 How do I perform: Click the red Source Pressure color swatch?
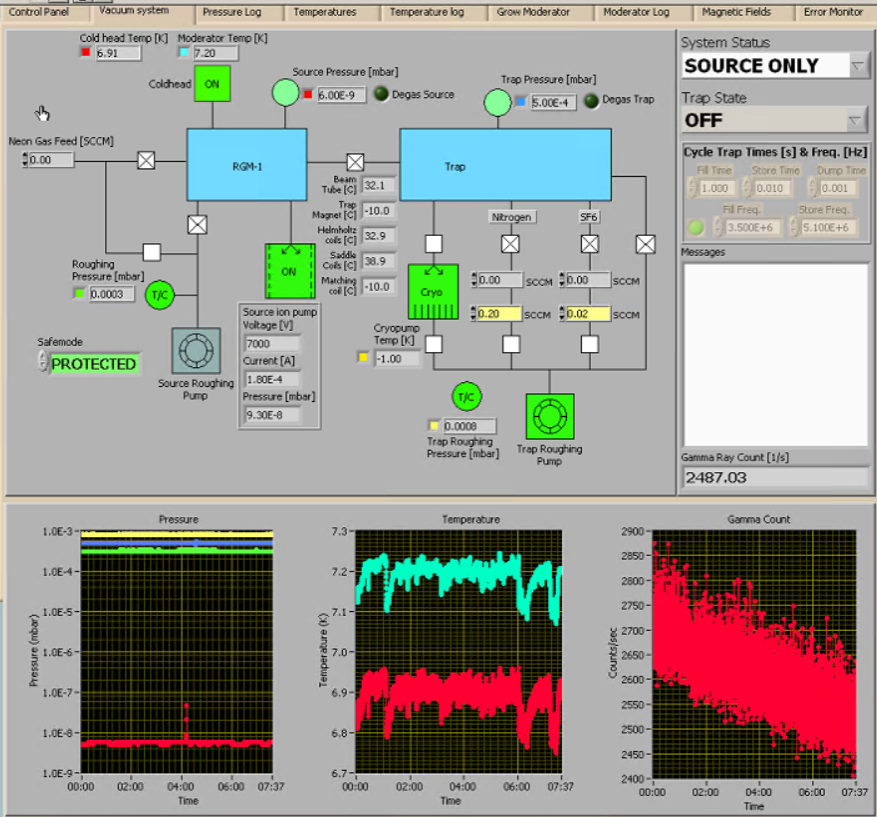[308, 95]
